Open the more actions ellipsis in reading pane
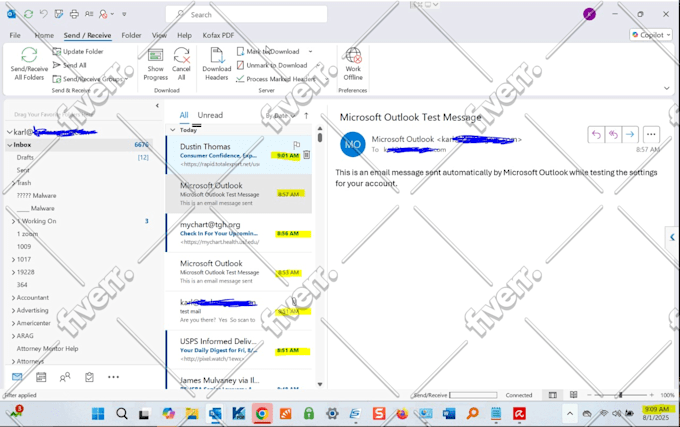The height and width of the screenshot is (427, 680). (x=651, y=134)
